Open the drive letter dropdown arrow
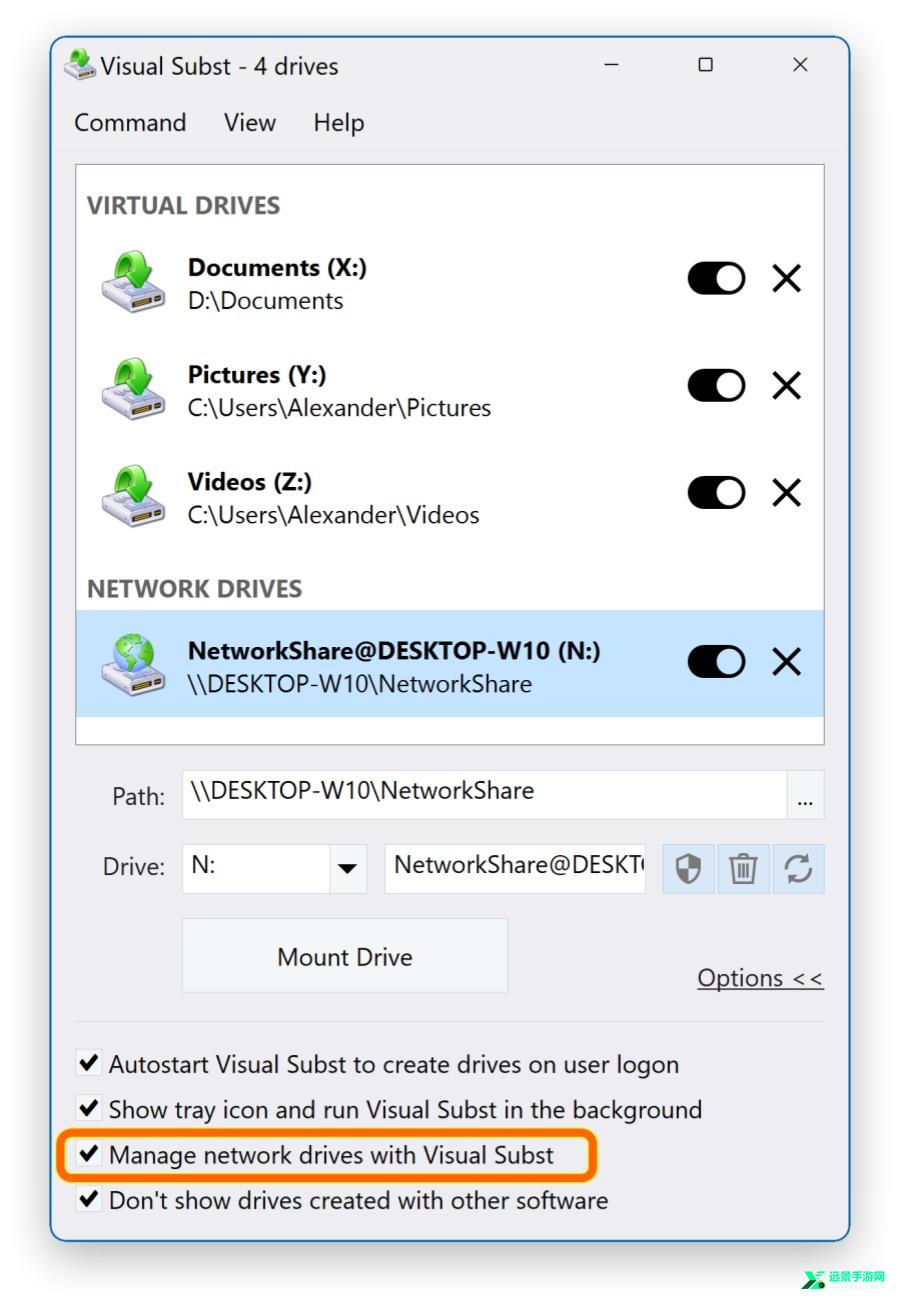Screen dimensions: 900x1305 tap(347, 868)
